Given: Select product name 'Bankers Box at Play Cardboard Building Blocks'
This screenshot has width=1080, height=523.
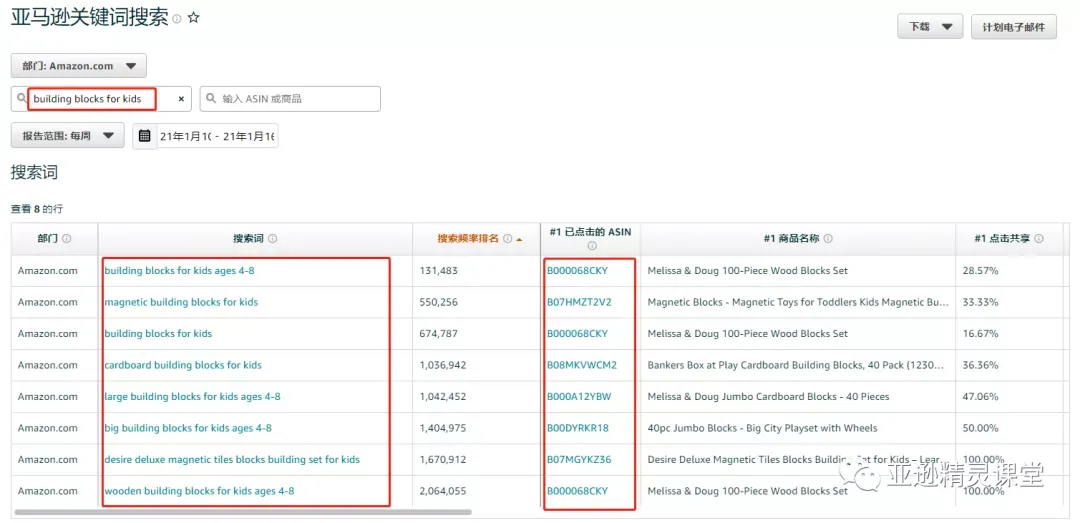Looking at the screenshot, I should 798,365.
